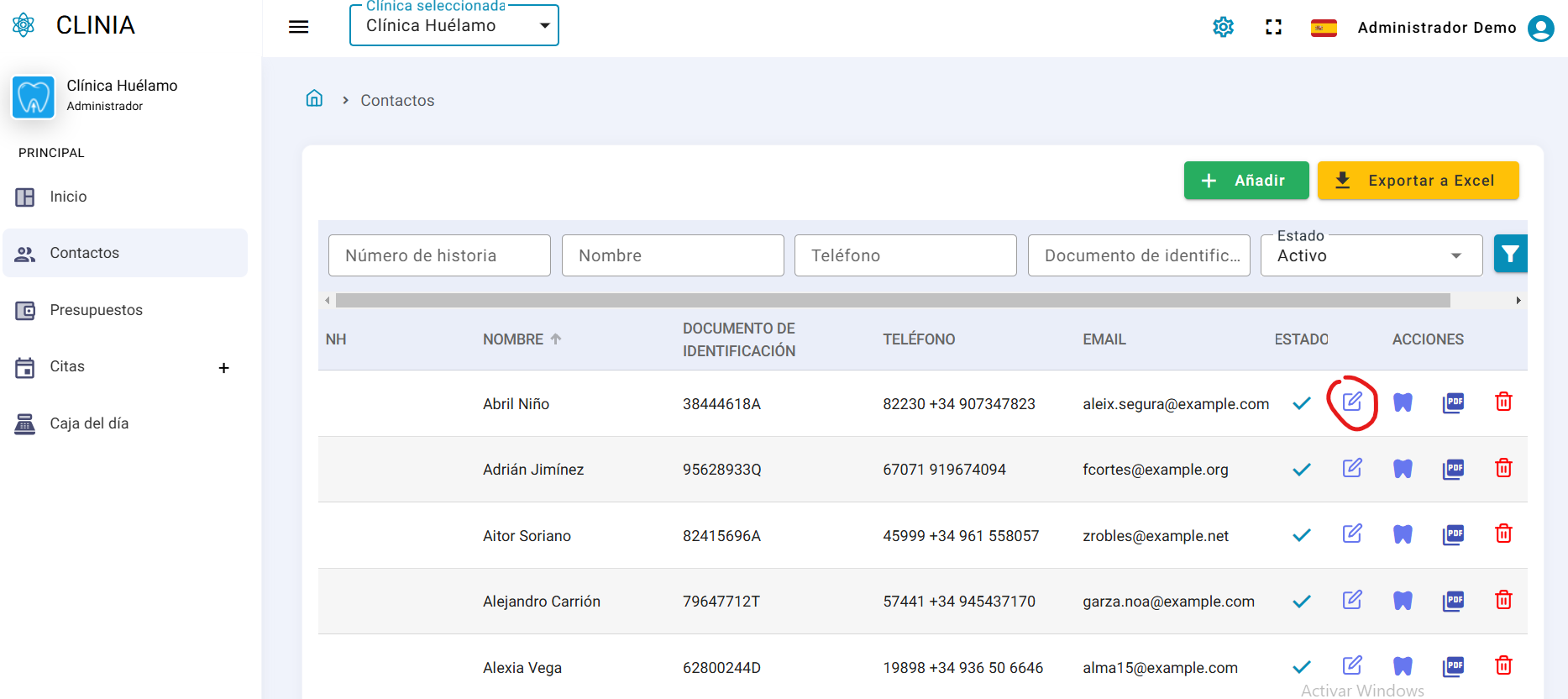The width and height of the screenshot is (1568, 699).
Task: Generate PDF for Adrián Jimínez
Action: point(1453,469)
